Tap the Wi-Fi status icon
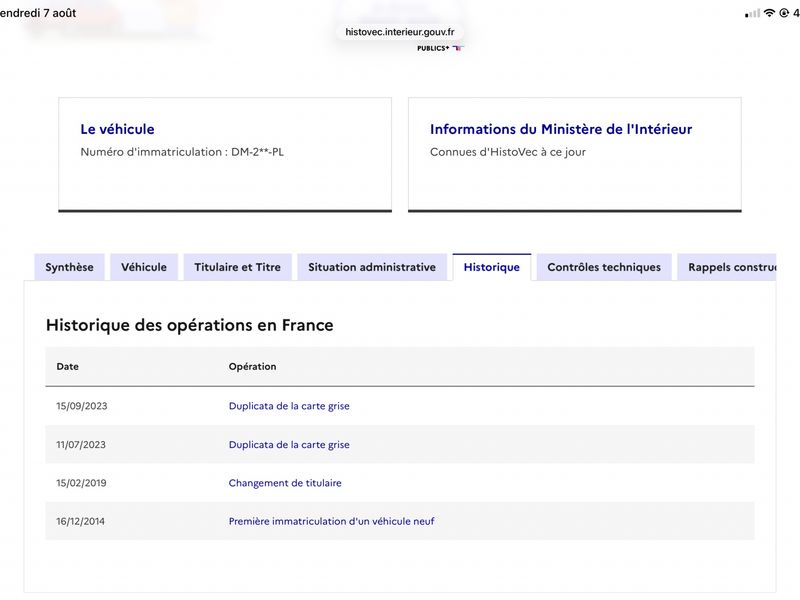Image resolution: width=800 pixels, height=600 pixels. 769,13
